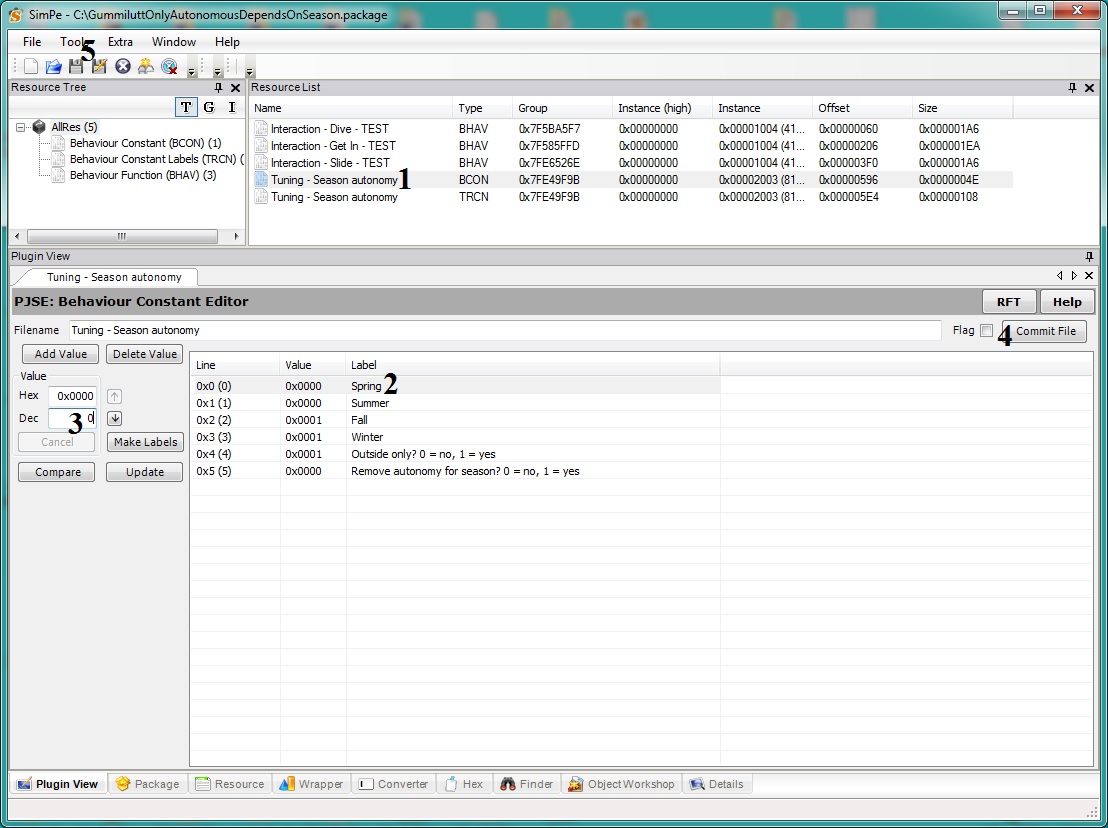
Task: Click the RFT button
Action: pyautogui.click(x=1009, y=302)
